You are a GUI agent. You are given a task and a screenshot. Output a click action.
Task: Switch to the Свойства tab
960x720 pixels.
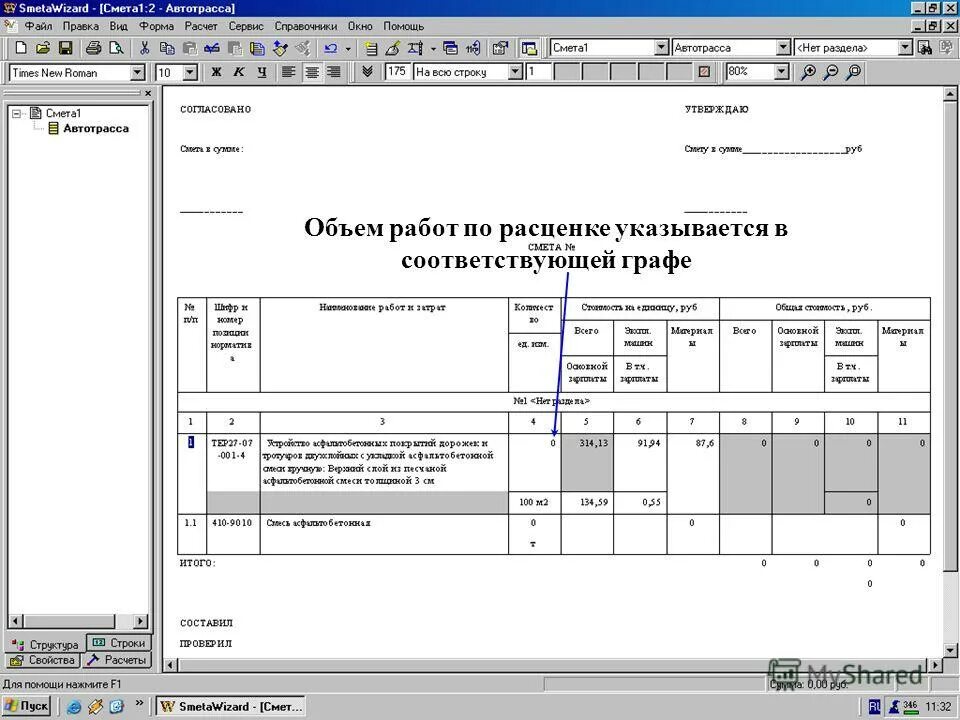click(x=43, y=660)
